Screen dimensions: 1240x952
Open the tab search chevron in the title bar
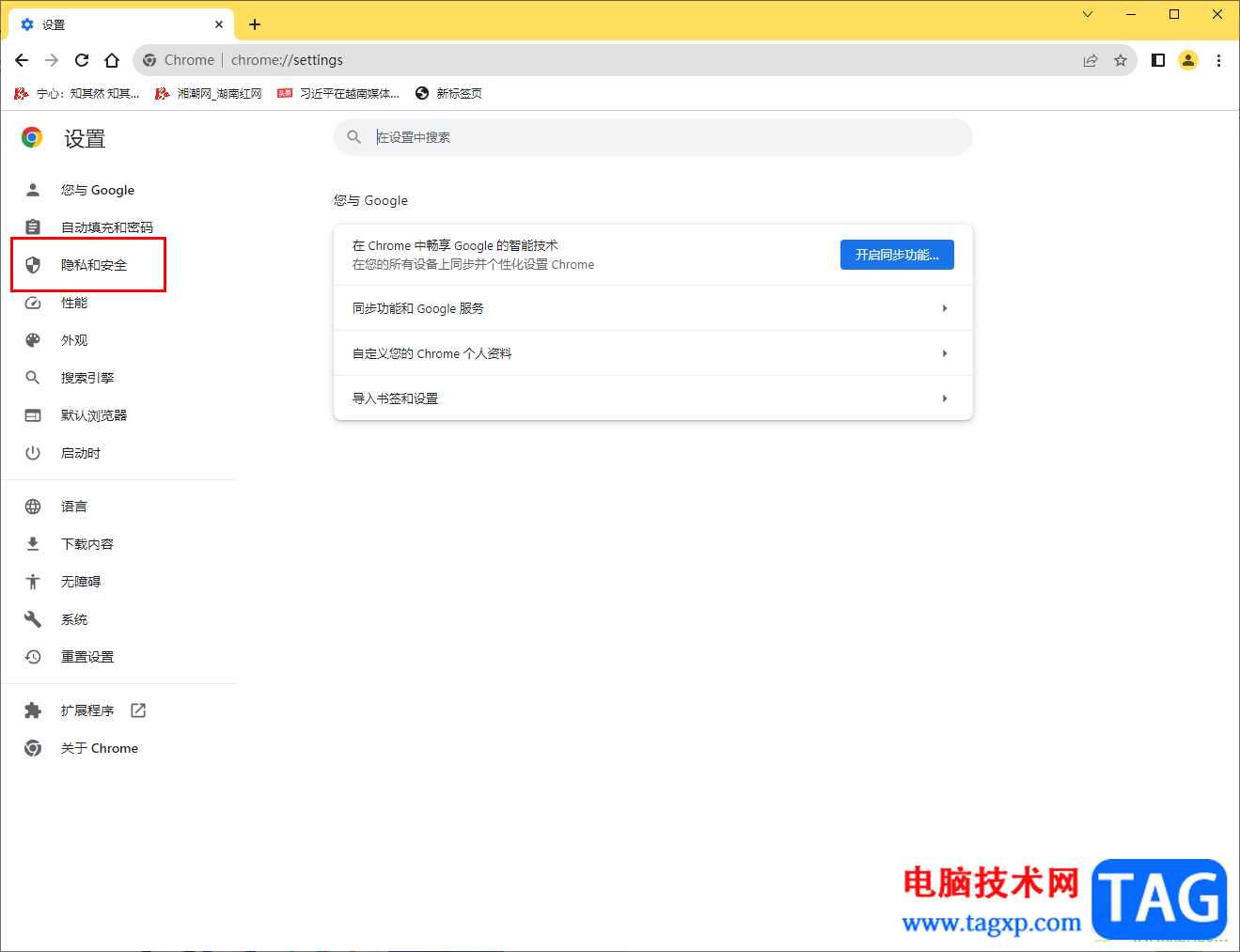(1088, 14)
